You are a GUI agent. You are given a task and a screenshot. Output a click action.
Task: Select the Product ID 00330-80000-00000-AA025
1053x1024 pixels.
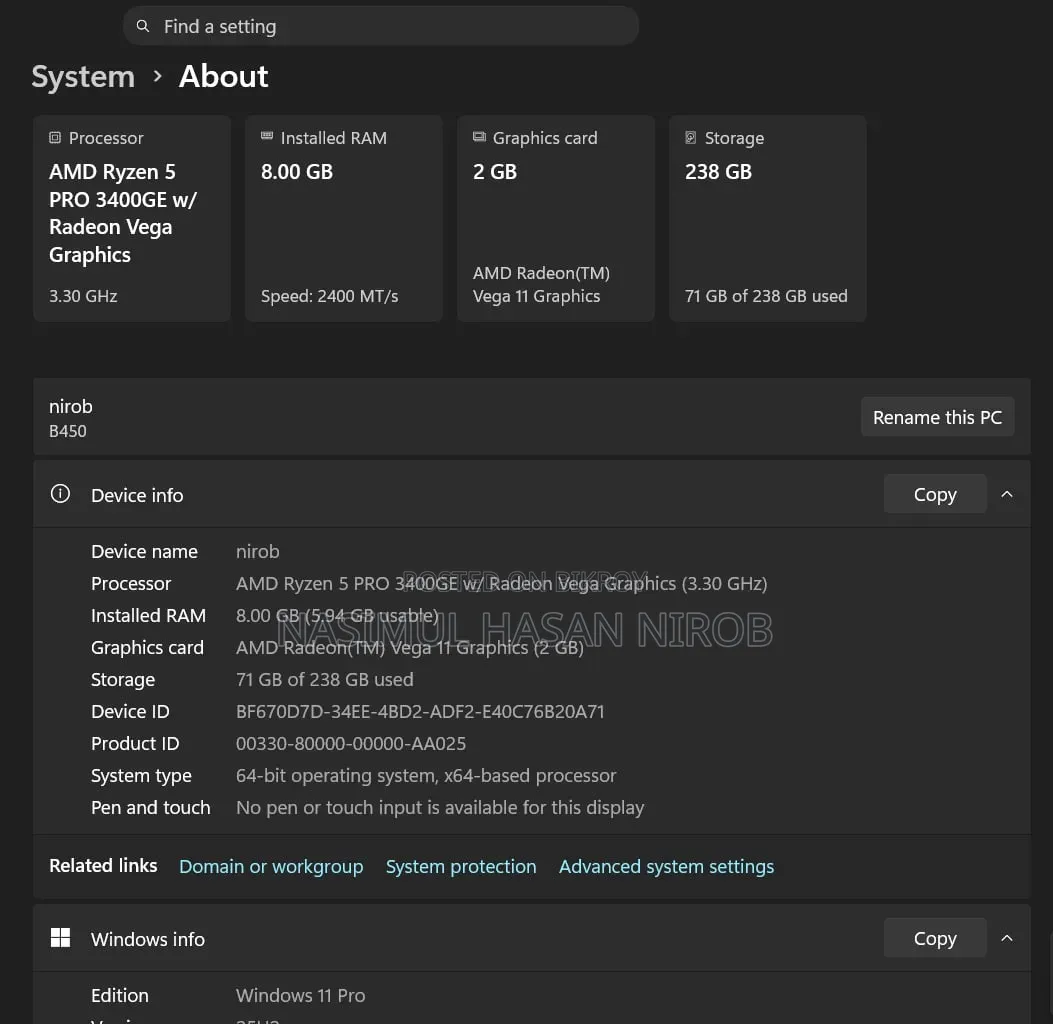(351, 744)
